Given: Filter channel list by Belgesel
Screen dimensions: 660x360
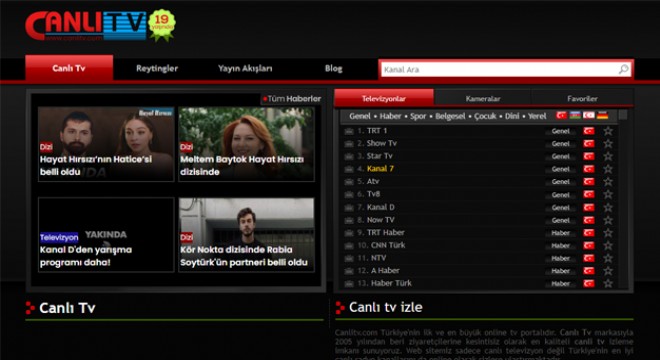Looking at the screenshot, I should (x=450, y=116).
